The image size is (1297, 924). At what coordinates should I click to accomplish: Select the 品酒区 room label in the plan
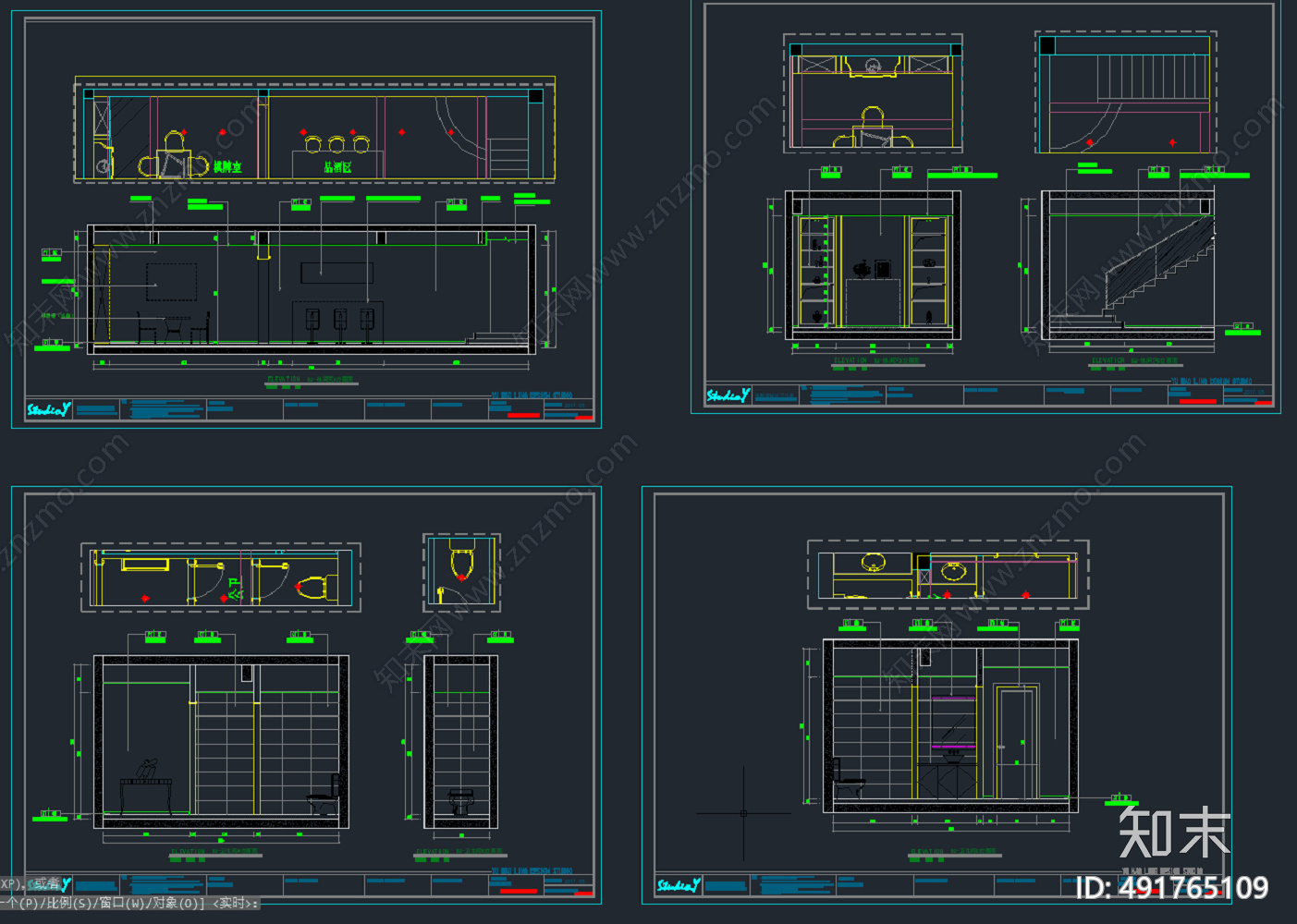(x=337, y=167)
